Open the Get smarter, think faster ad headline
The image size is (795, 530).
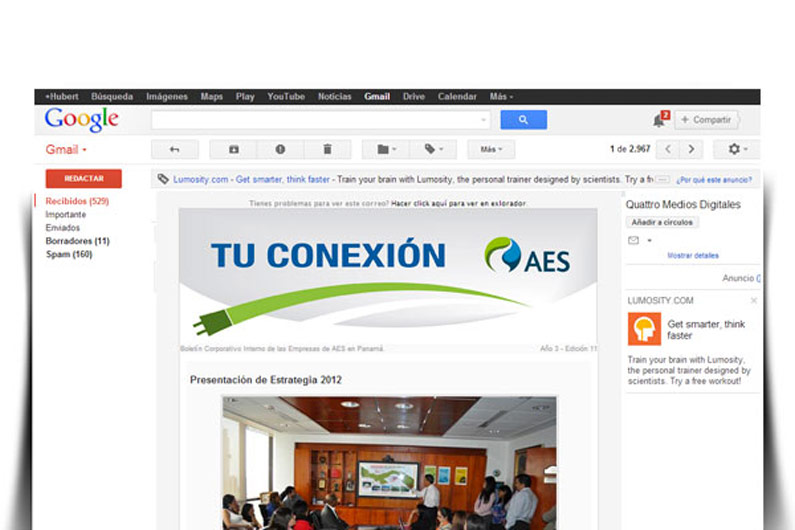pyautogui.click(x=706, y=330)
